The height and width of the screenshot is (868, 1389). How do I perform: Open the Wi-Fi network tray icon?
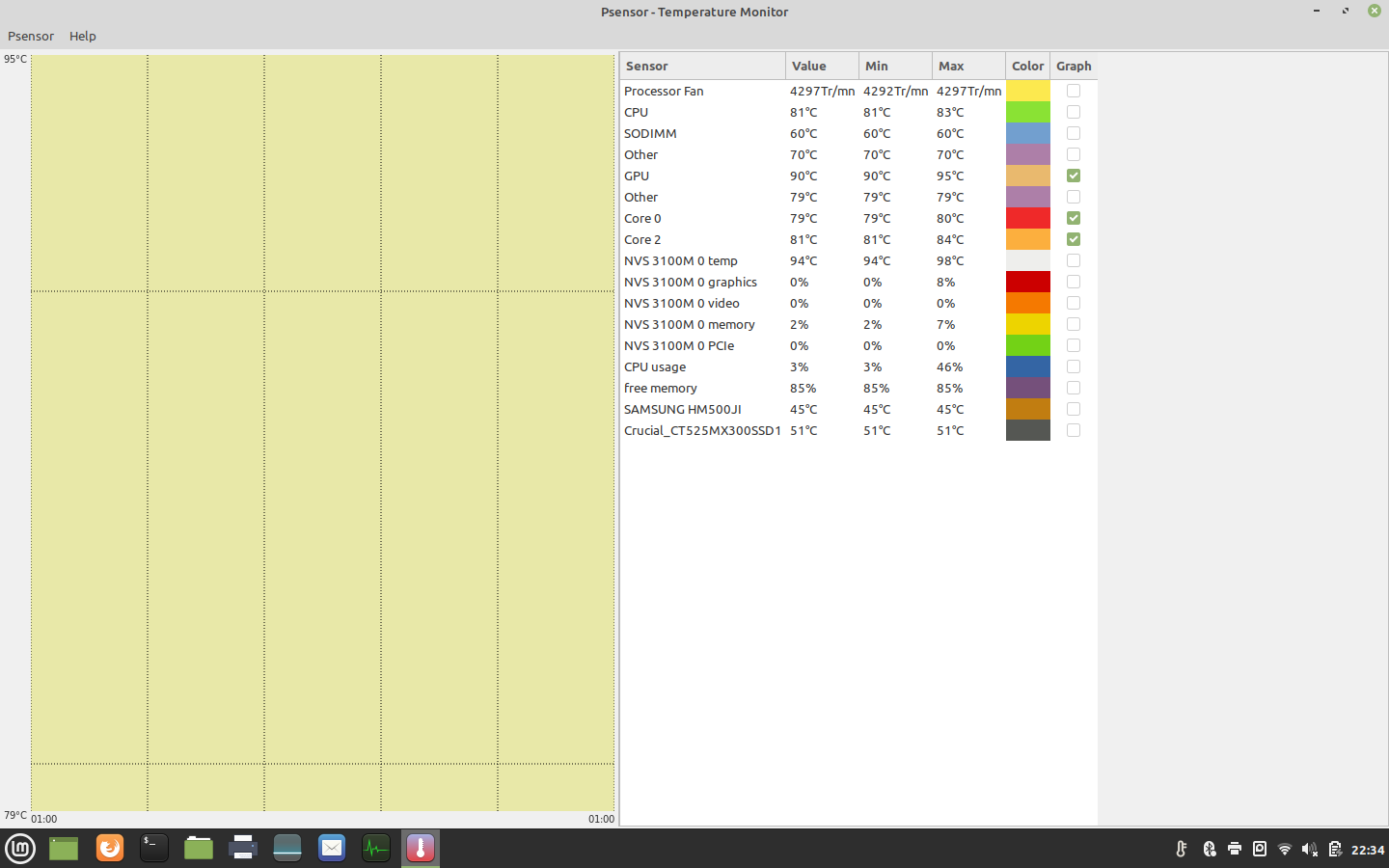(x=1284, y=849)
